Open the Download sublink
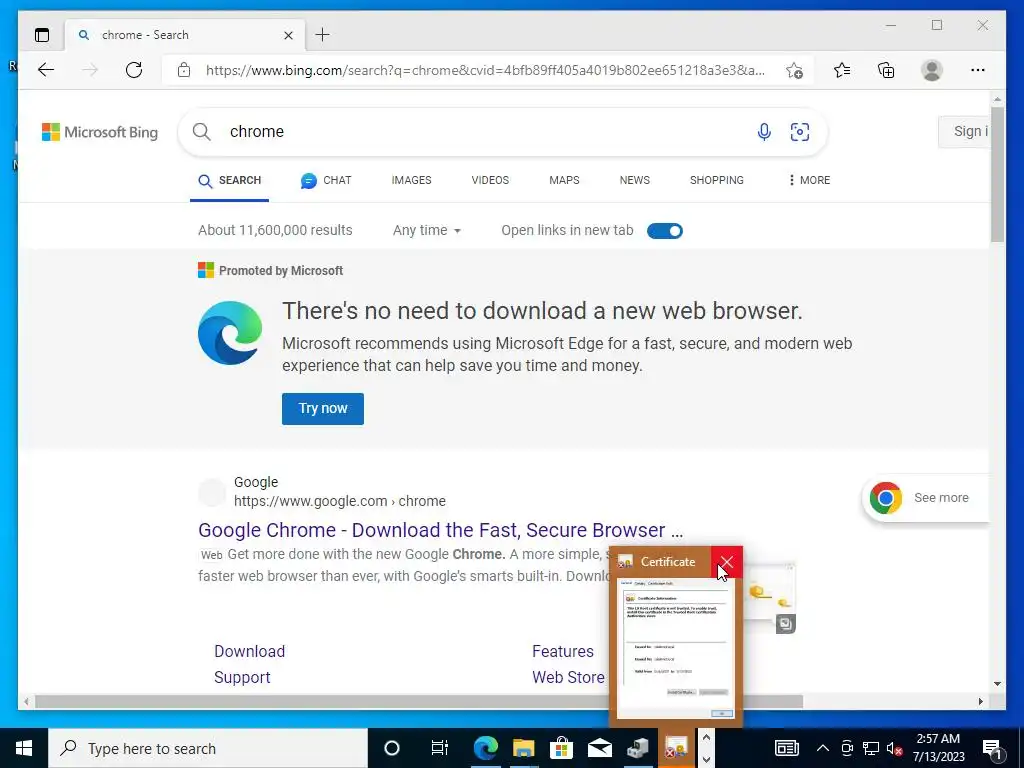The width and height of the screenshot is (1024, 768). tap(249, 651)
